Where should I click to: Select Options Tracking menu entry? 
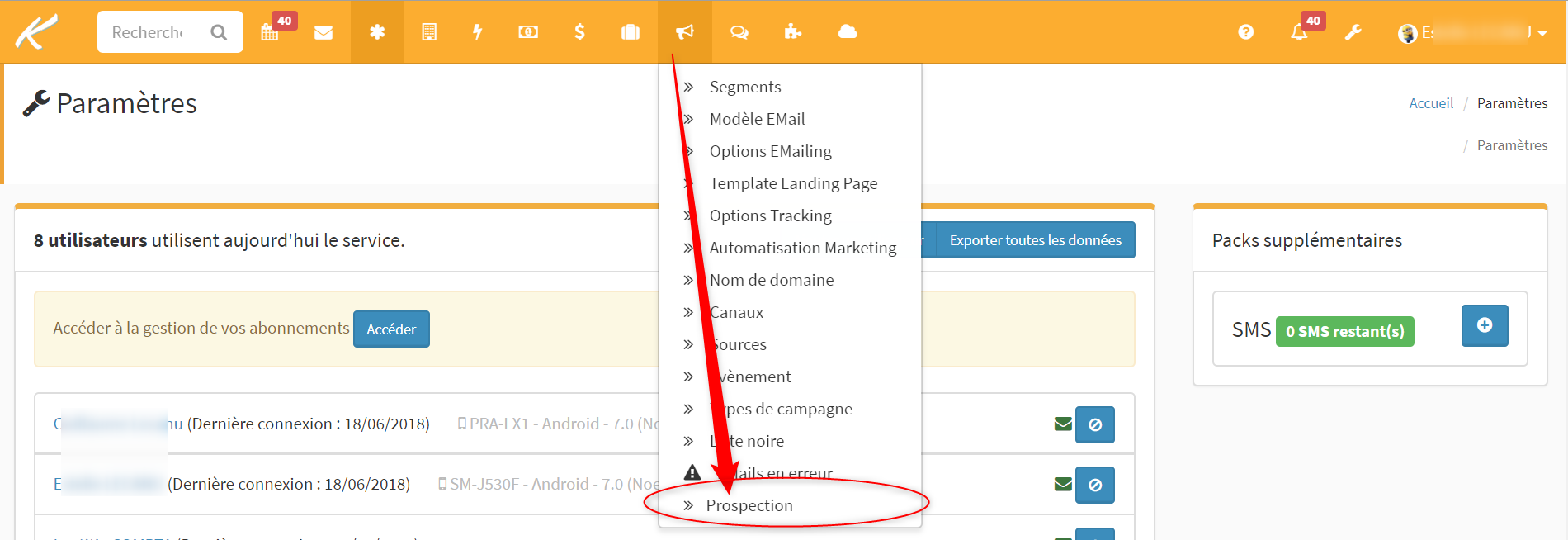pos(771,216)
